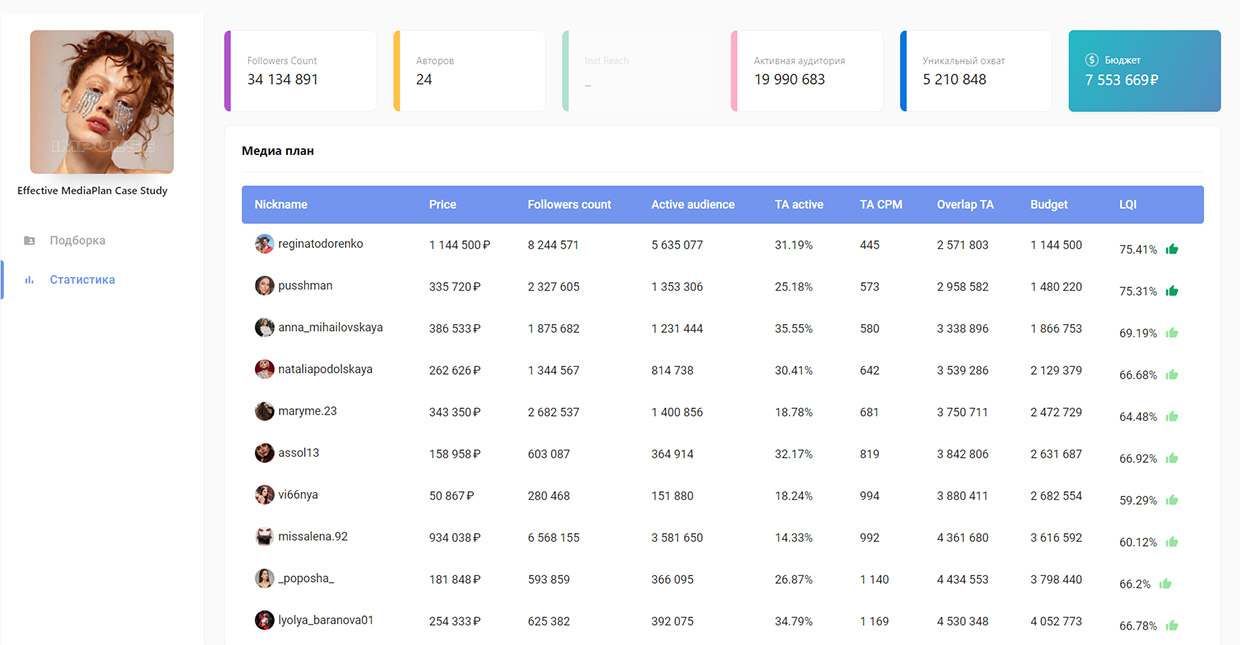Select the Followers Count summary card

pyautogui.click(x=300, y=71)
